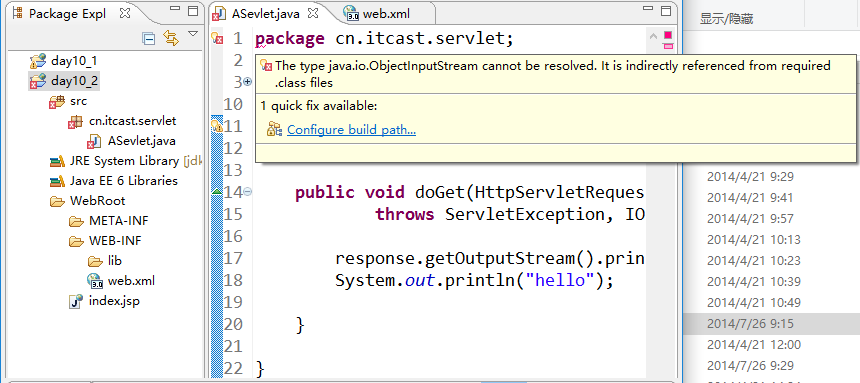Toggle Link with Editor icon
The width and height of the screenshot is (860, 383).
pos(171,38)
